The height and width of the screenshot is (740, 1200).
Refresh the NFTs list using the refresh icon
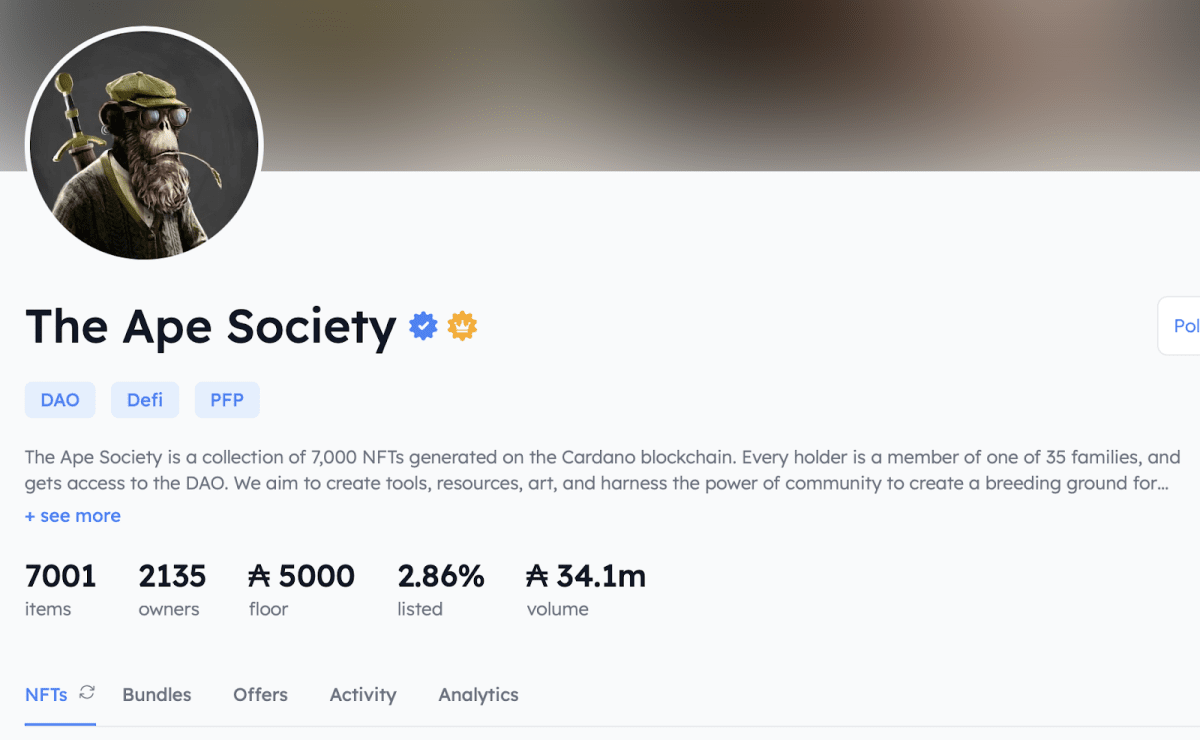pyautogui.click(x=86, y=693)
